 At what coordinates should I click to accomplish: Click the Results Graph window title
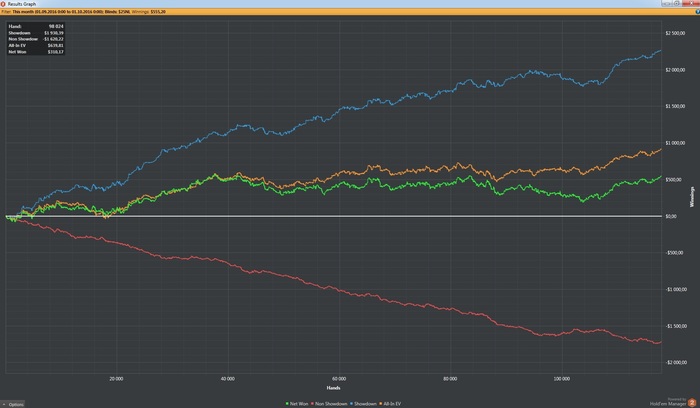pos(22,4)
